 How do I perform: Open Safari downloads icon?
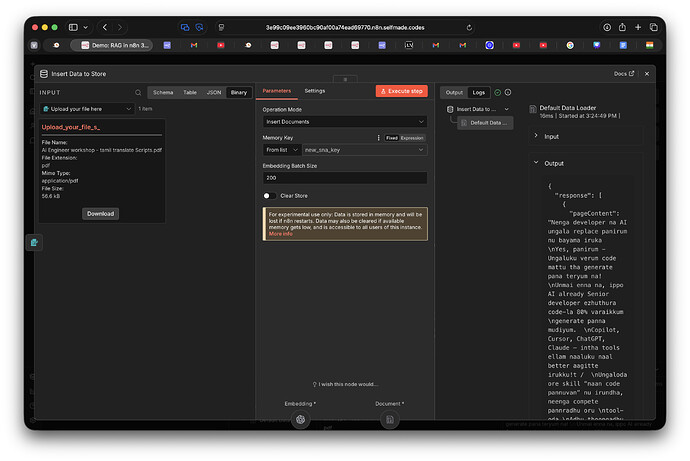coord(607,27)
